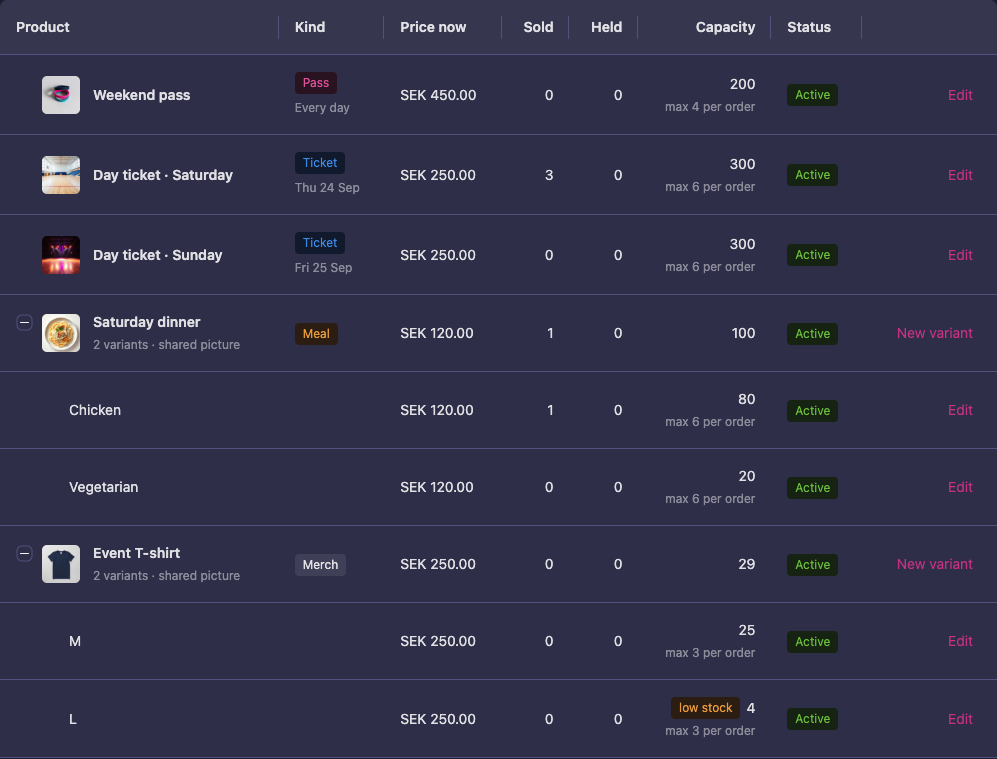Open the Day ticket Saturday thumbnail image
The height and width of the screenshot is (759, 997).
click(61, 175)
